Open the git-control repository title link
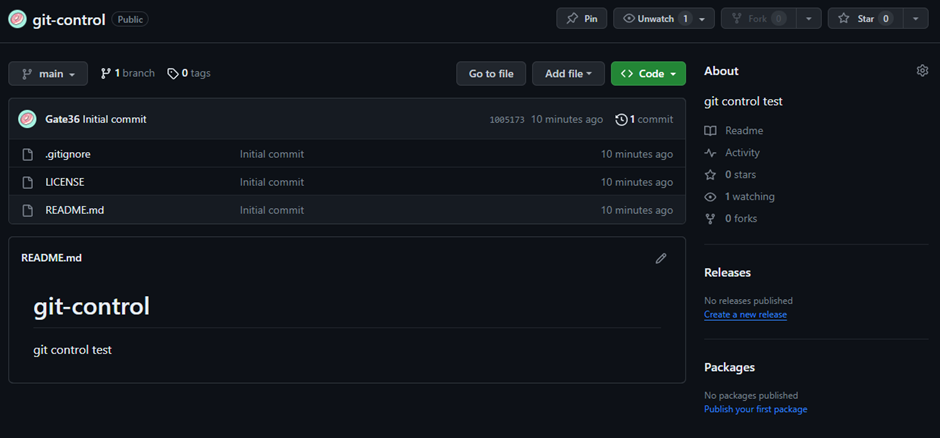The image size is (940, 438). (x=69, y=19)
